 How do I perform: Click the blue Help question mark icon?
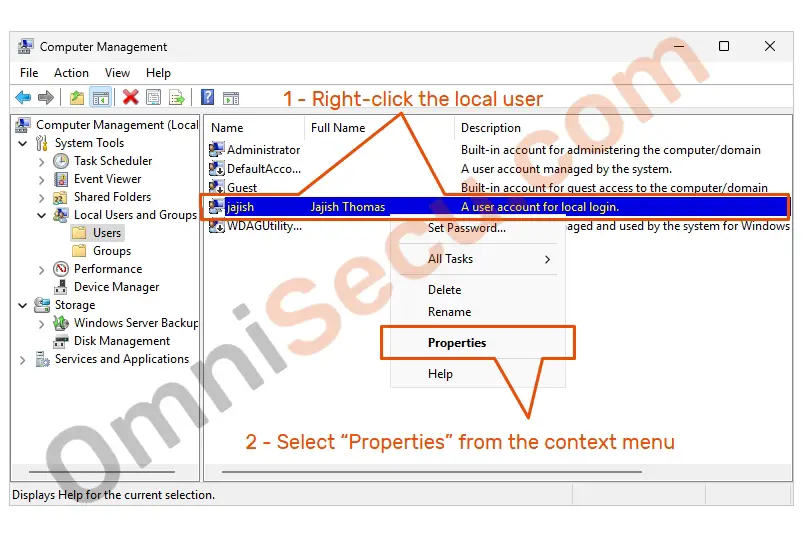pos(207,97)
